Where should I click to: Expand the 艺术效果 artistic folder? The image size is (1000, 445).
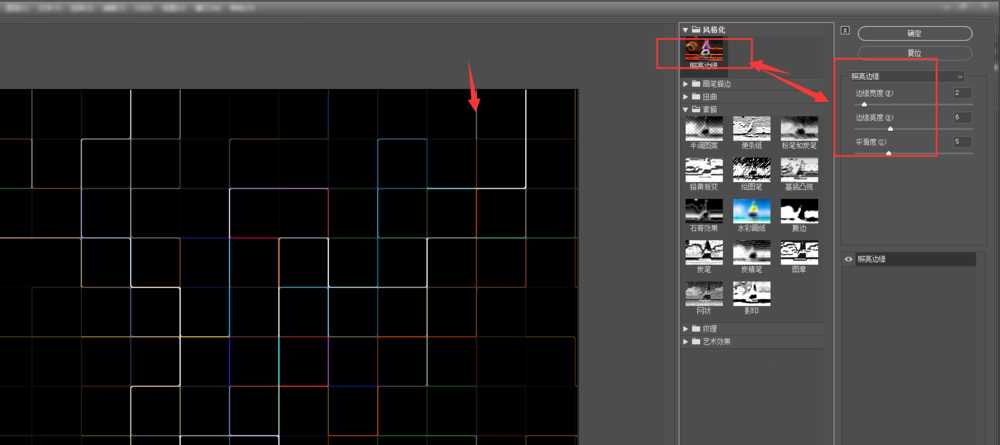click(686, 341)
